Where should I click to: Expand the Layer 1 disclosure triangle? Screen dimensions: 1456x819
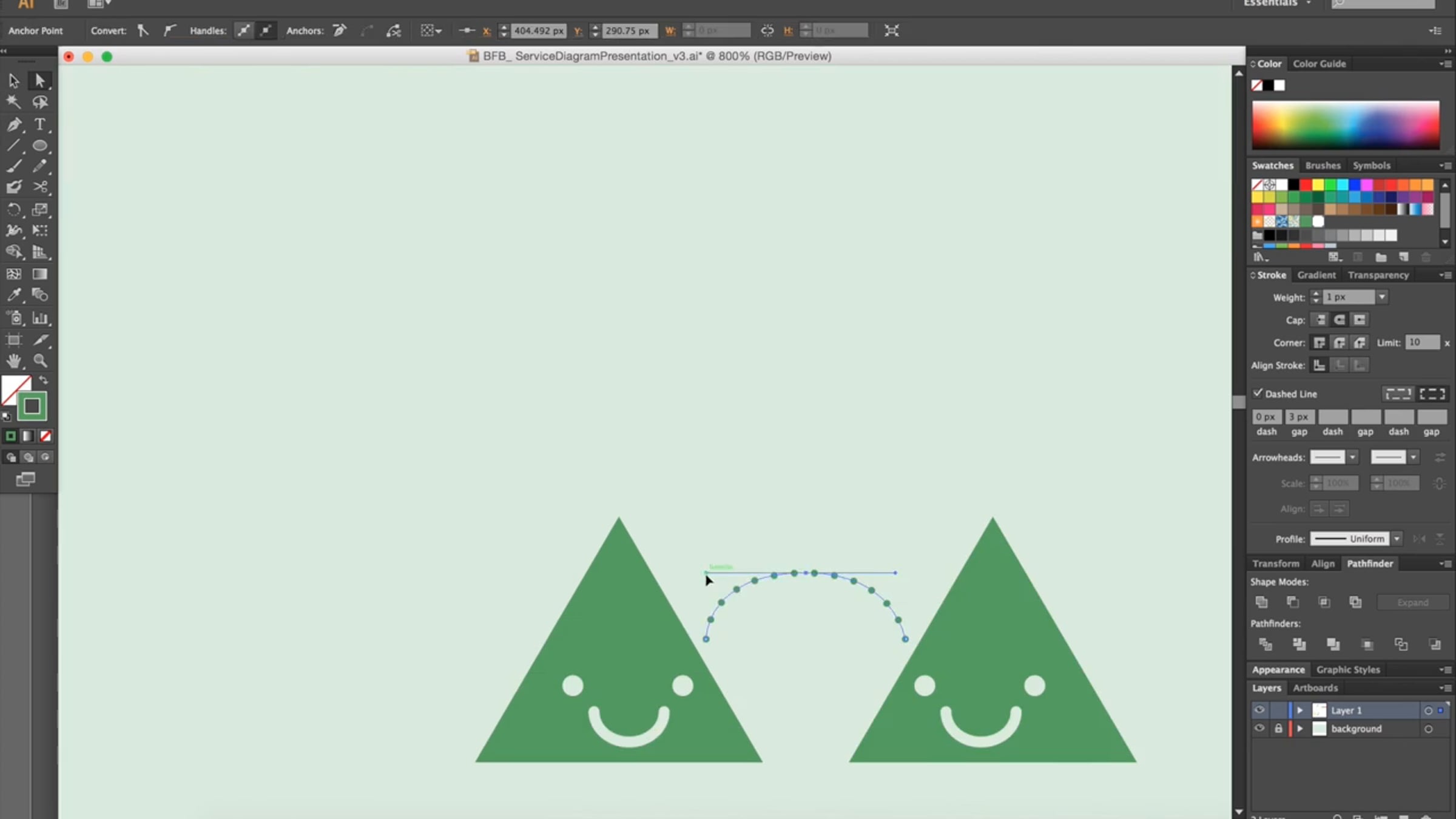click(1299, 710)
